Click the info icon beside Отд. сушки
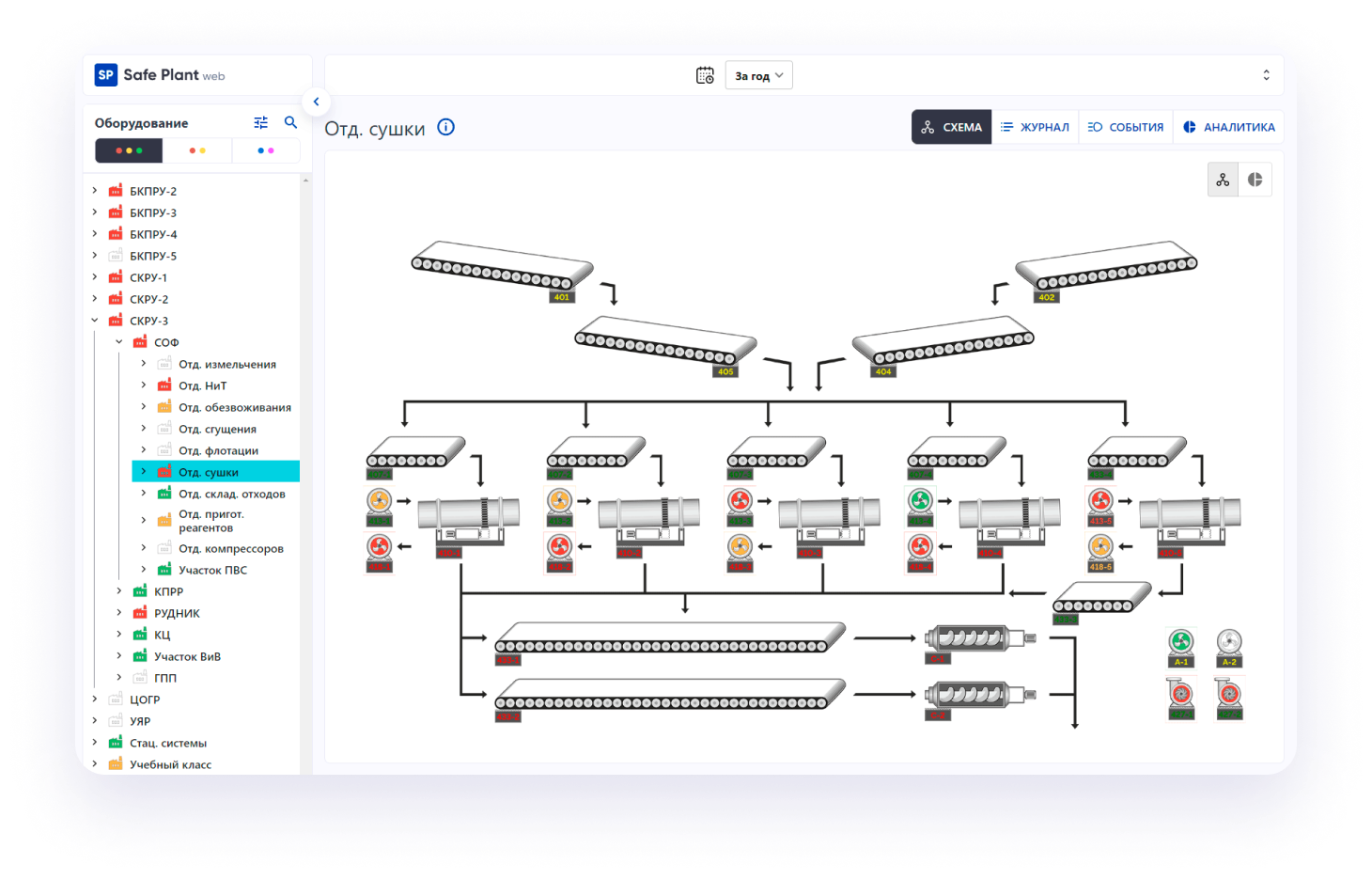The height and width of the screenshot is (880, 1372). click(446, 127)
